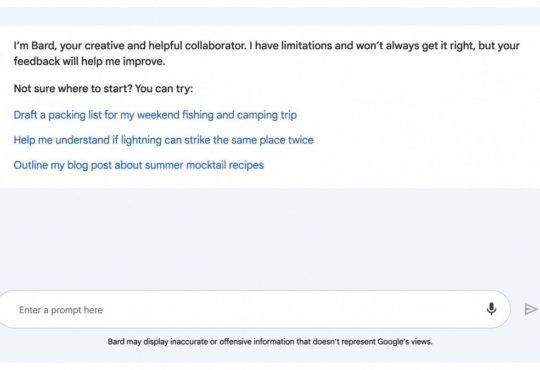Open the lightning strike twice suggestion
540x370 pixels.
(x=164, y=140)
